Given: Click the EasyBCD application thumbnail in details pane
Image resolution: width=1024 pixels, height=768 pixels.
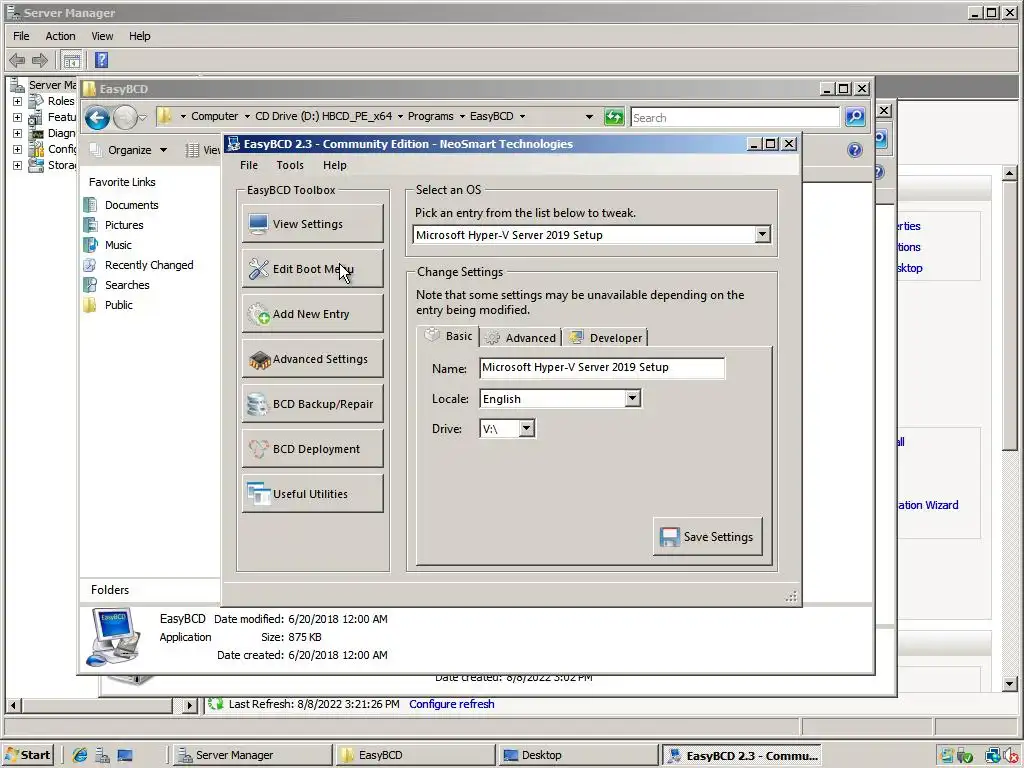Looking at the screenshot, I should tap(114, 637).
